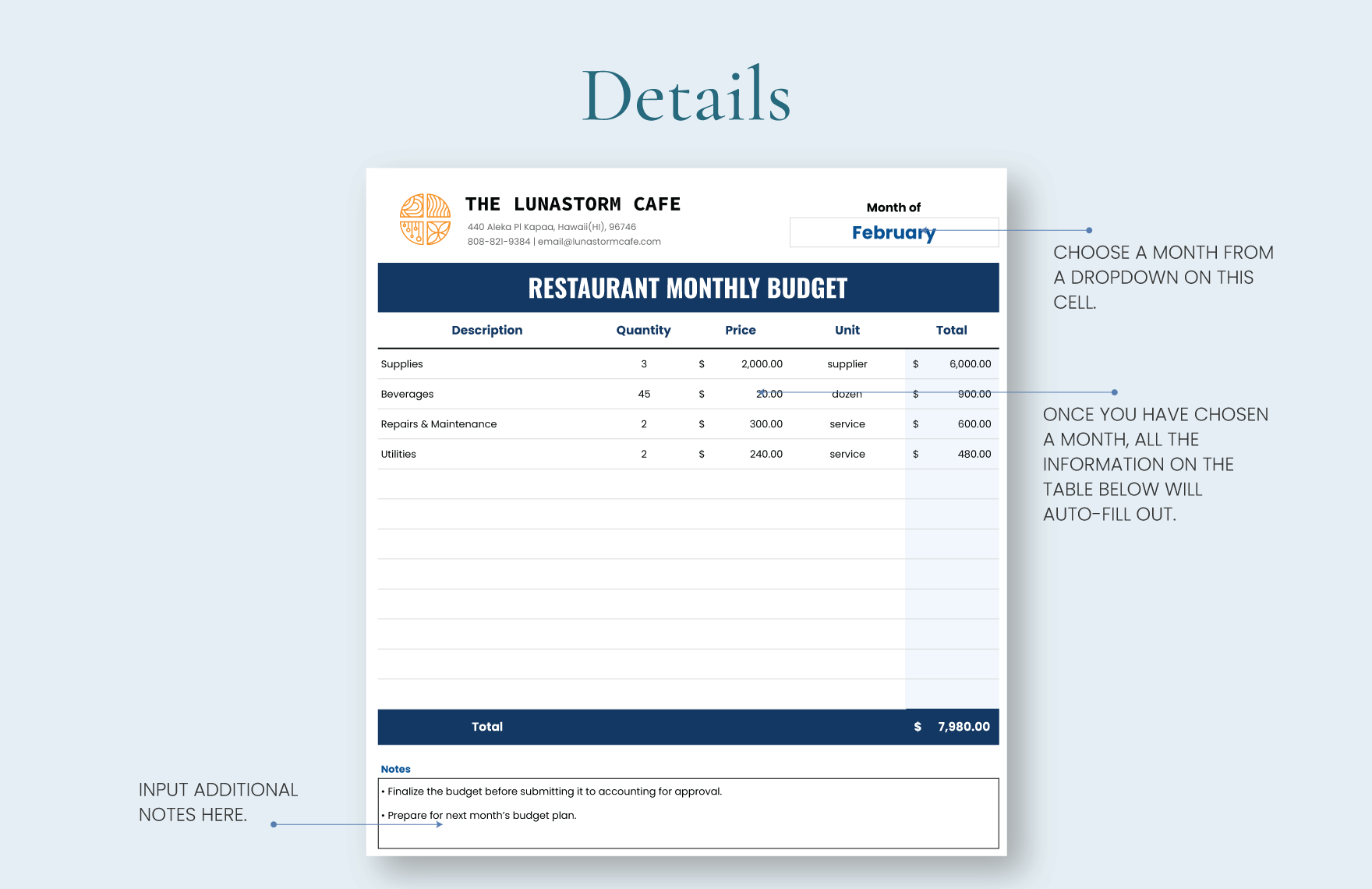This screenshot has width=1372, height=889.
Task: Select the Beverages description cell
Action: click(407, 394)
